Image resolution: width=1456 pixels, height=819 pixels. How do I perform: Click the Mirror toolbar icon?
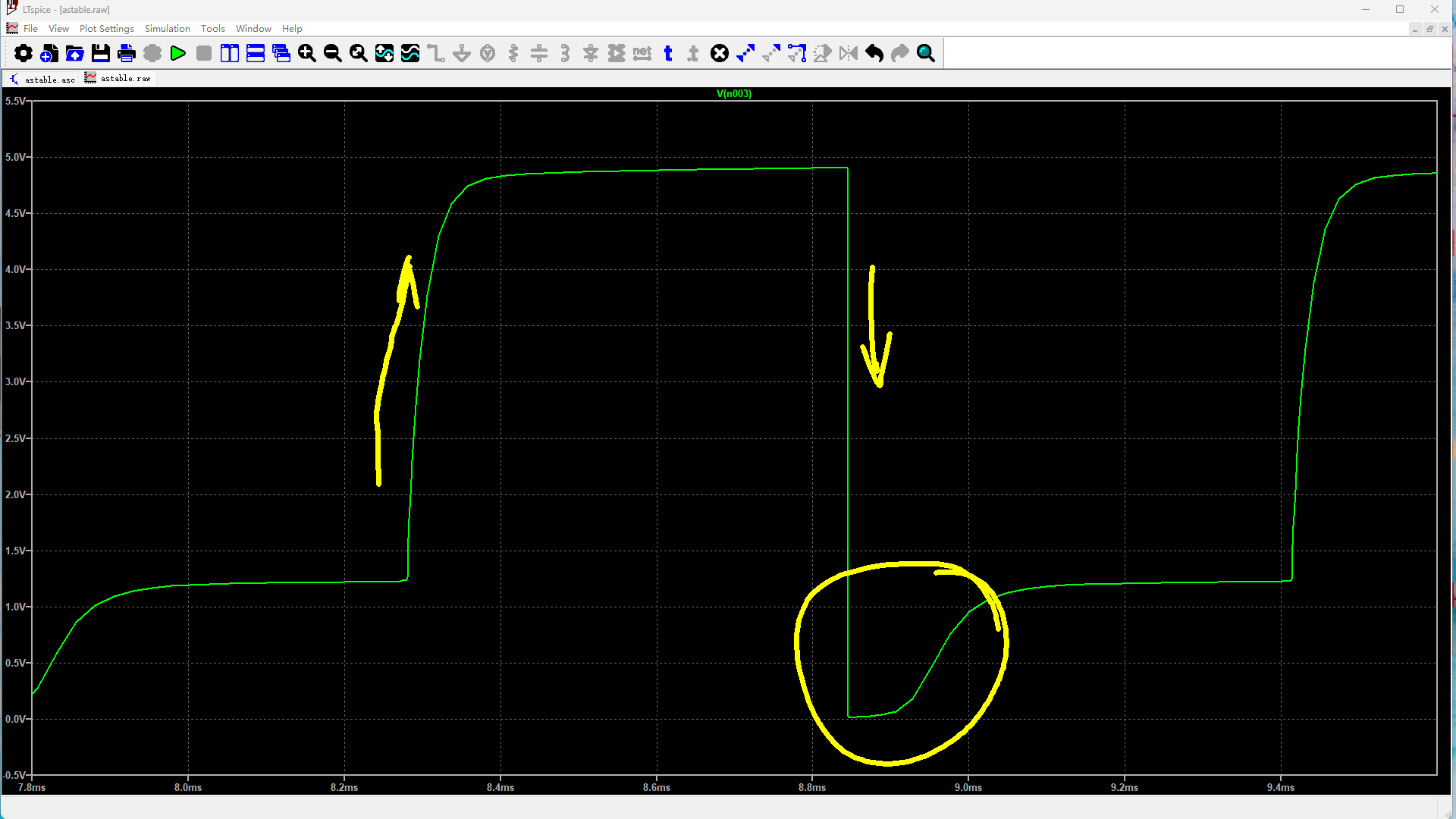point(849,53)
